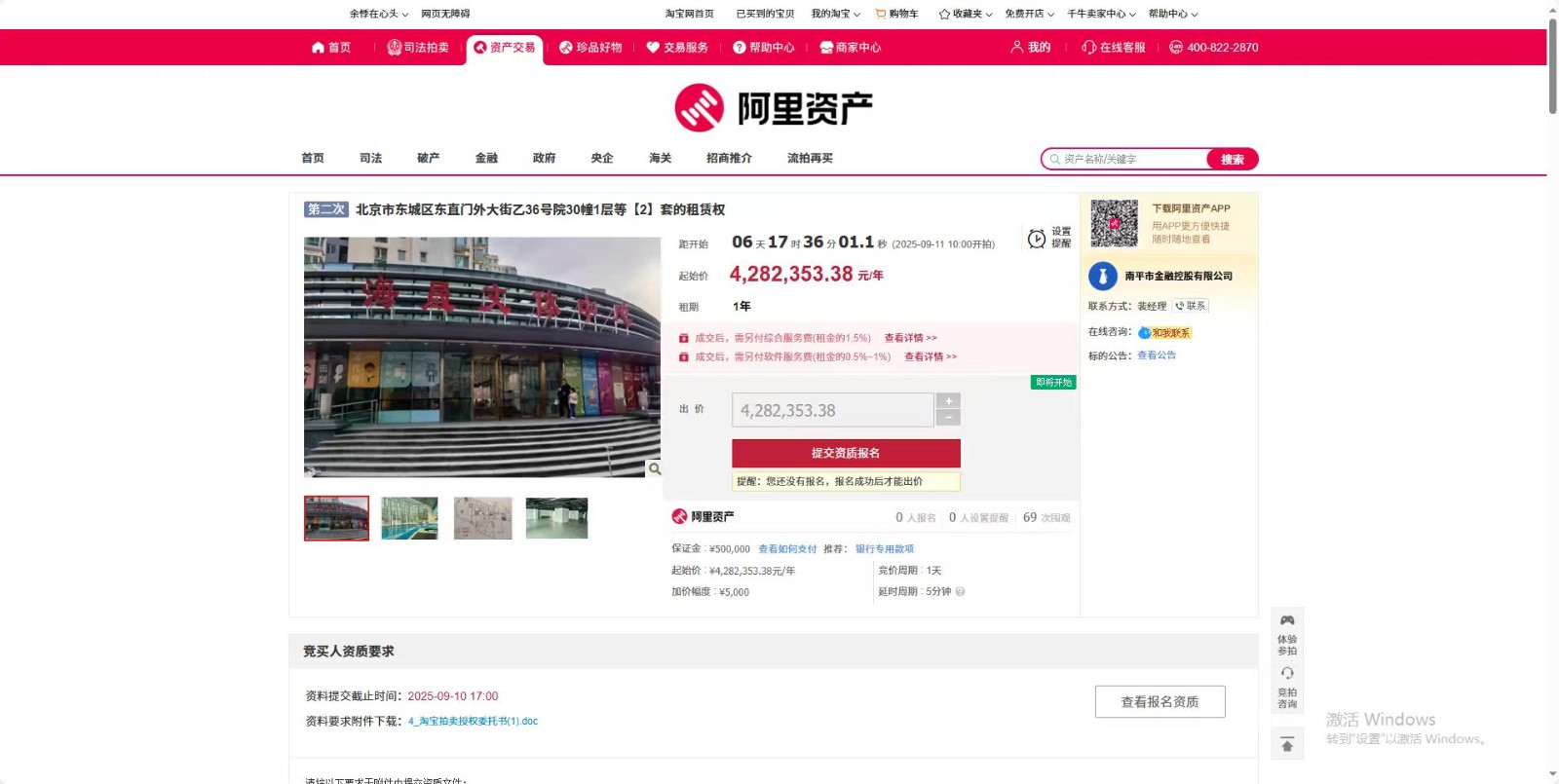Click the 查看报名资质 button
Viewport: 1559px width, 784px height.
1160,702
